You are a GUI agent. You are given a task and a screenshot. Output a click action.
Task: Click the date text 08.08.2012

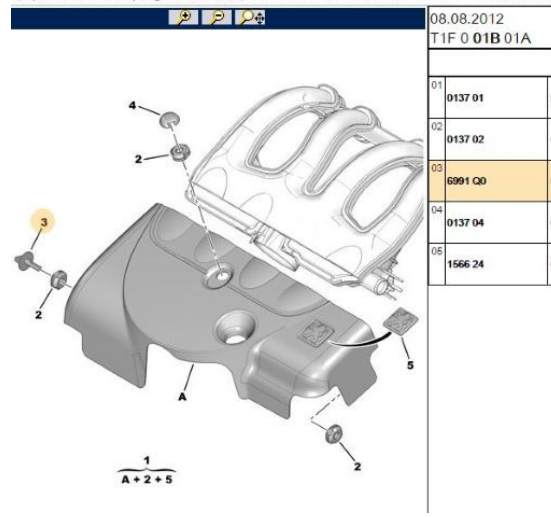(x=467, y=19)
